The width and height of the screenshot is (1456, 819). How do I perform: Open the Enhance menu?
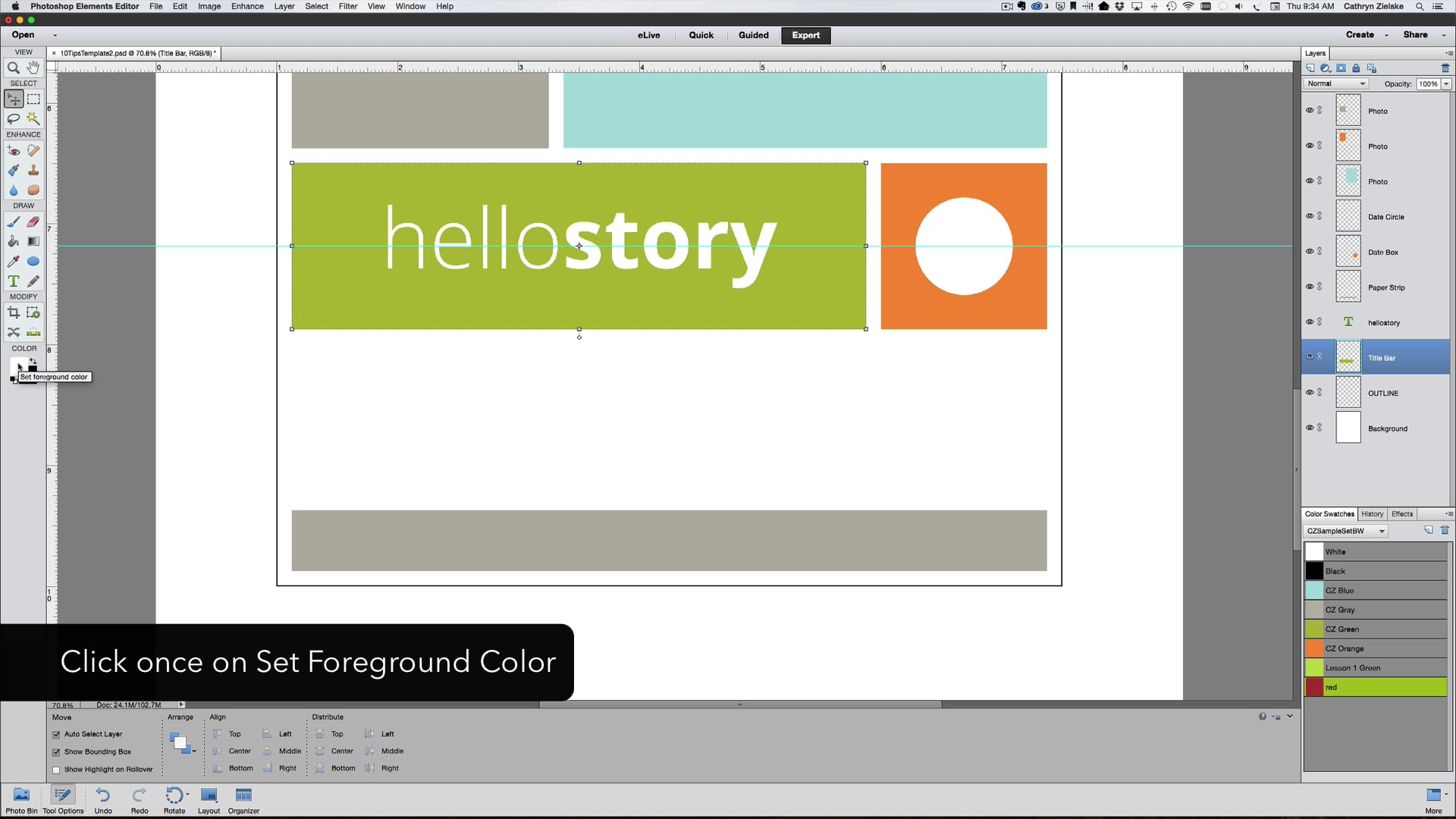coord(247,6)
